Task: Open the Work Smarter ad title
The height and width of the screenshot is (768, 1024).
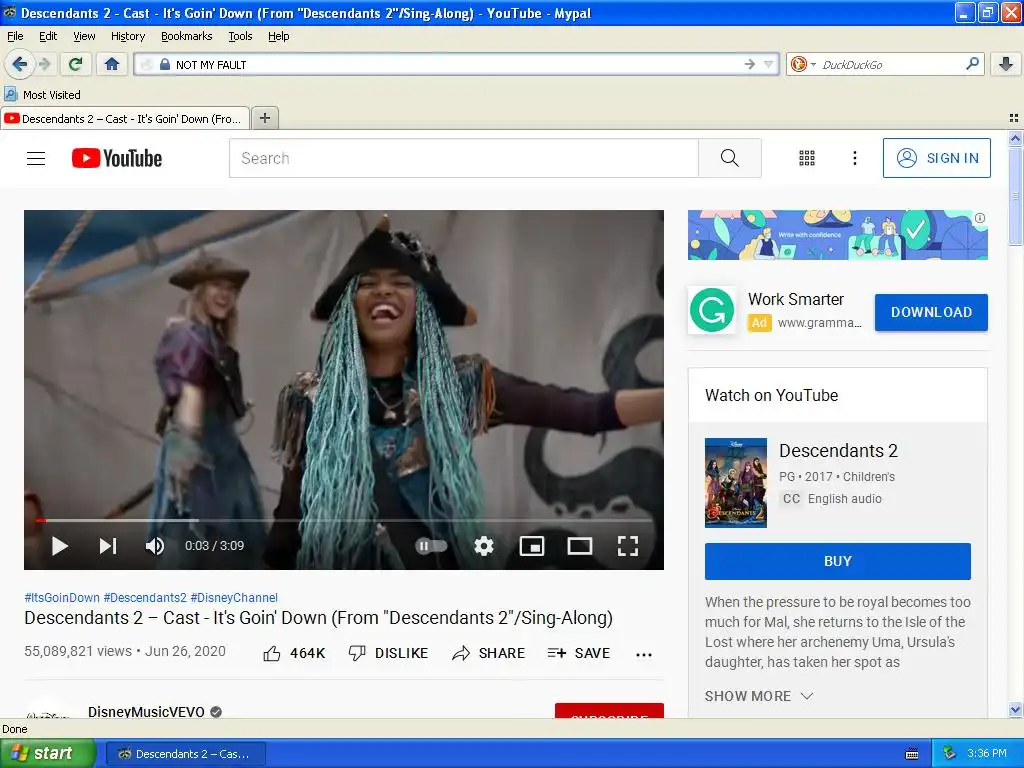Action: coord(795,299)
